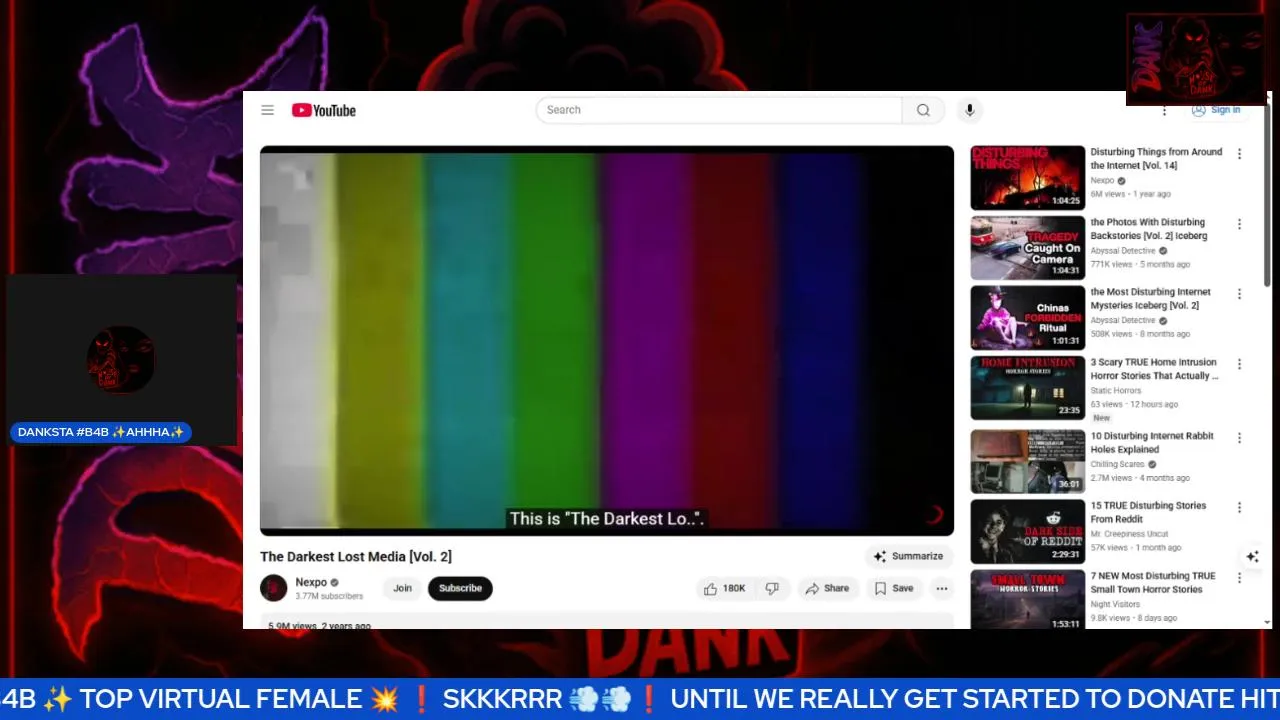Click the search magnifier button
Image resolution: width=1280 pixels, height=720 pixels.
point(923,110)
